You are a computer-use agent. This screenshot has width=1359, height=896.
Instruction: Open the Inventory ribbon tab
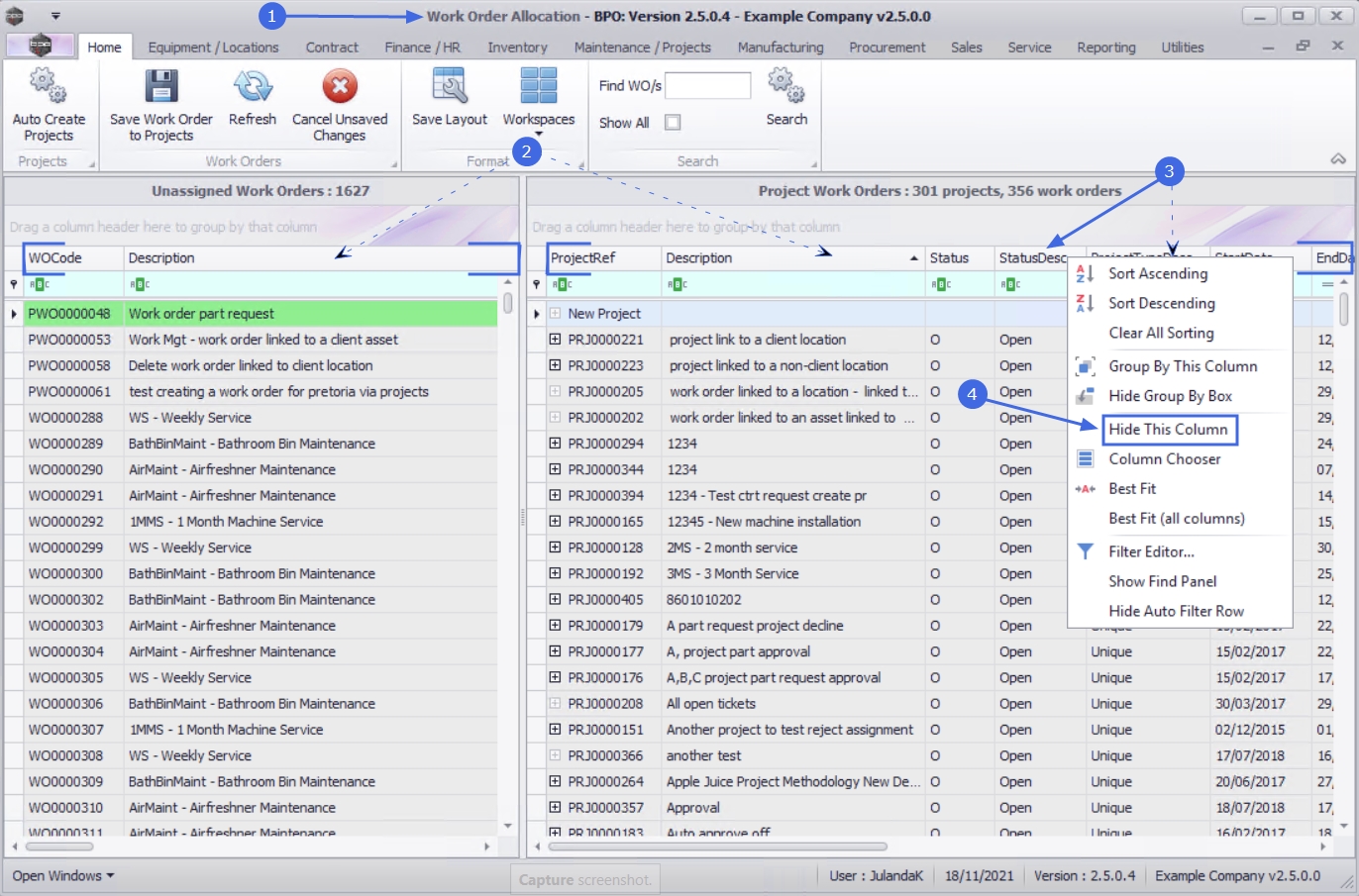click(517, 48)
